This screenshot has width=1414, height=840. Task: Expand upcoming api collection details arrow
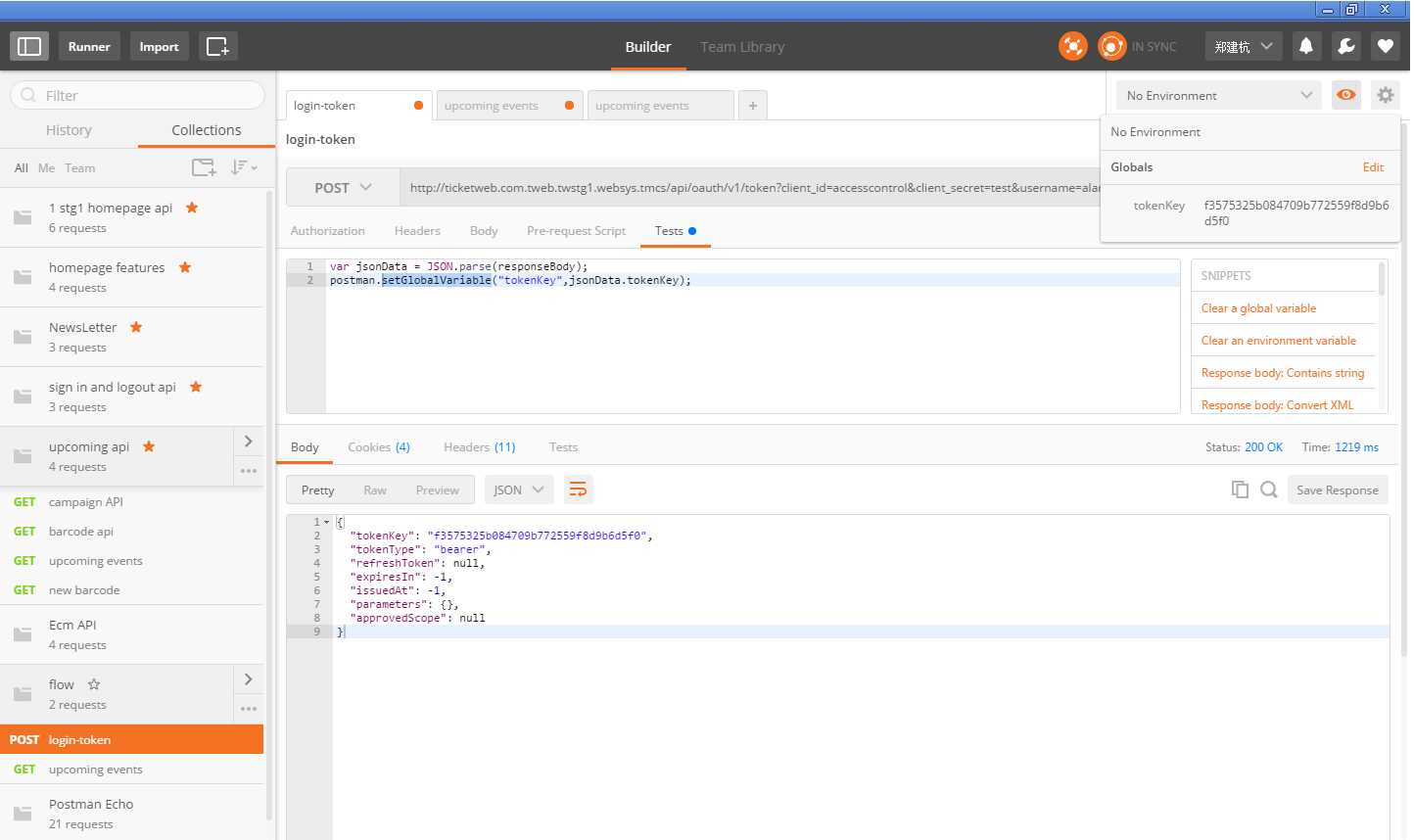[x=249, y=442]
